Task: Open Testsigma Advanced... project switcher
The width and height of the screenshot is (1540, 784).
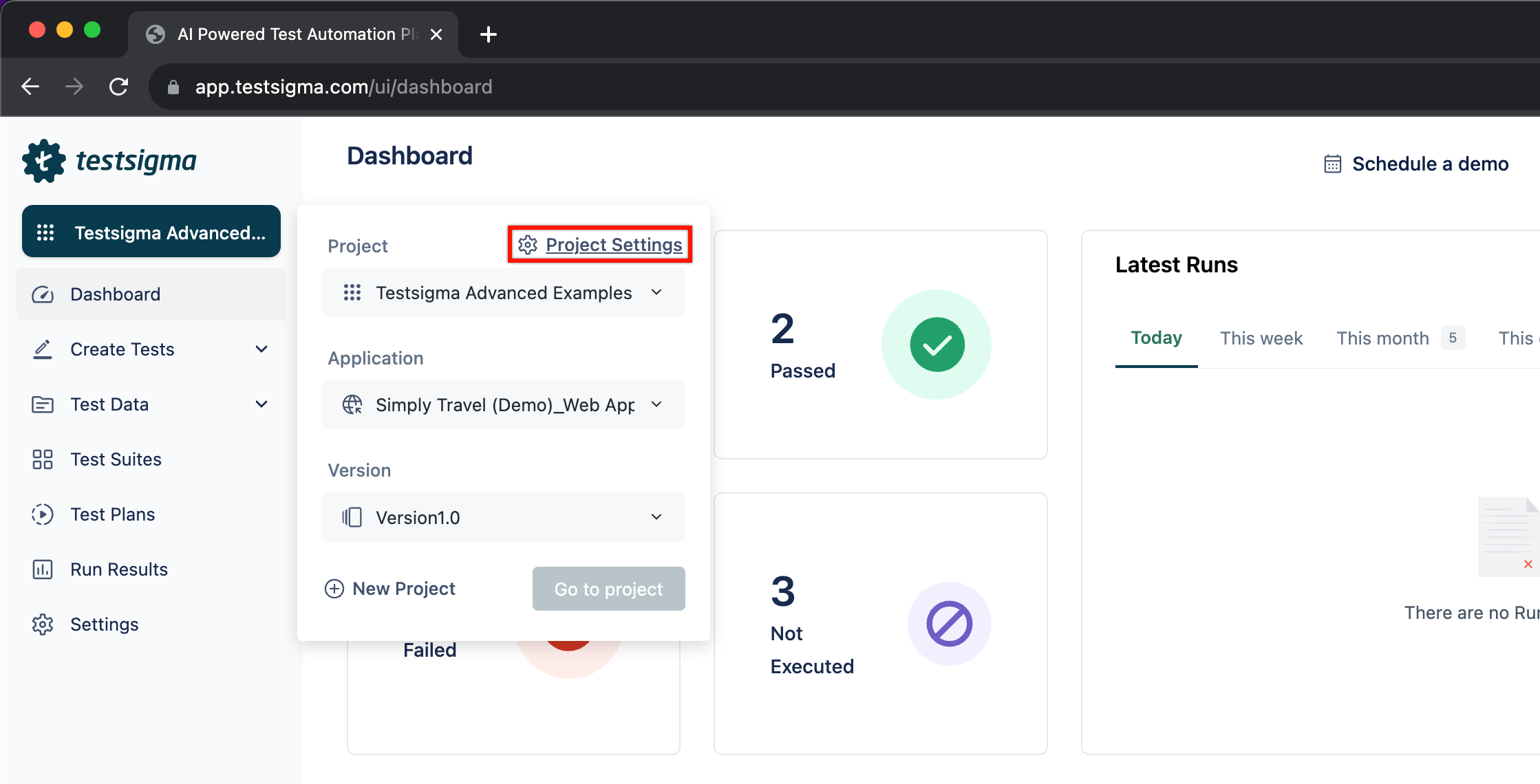Action: coord(151,232)
